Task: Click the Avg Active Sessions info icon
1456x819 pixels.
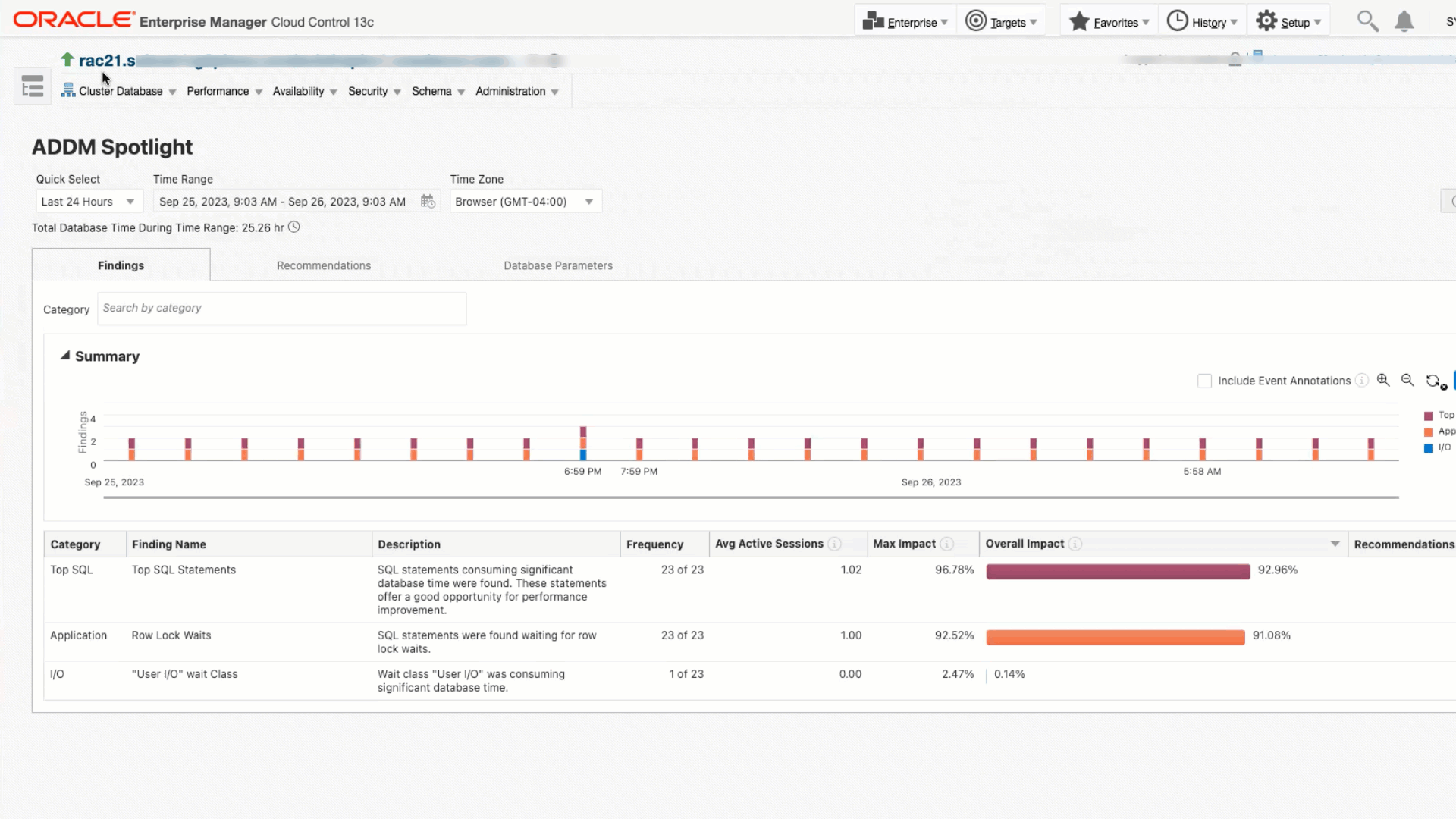Action: (x=834, y=544)
